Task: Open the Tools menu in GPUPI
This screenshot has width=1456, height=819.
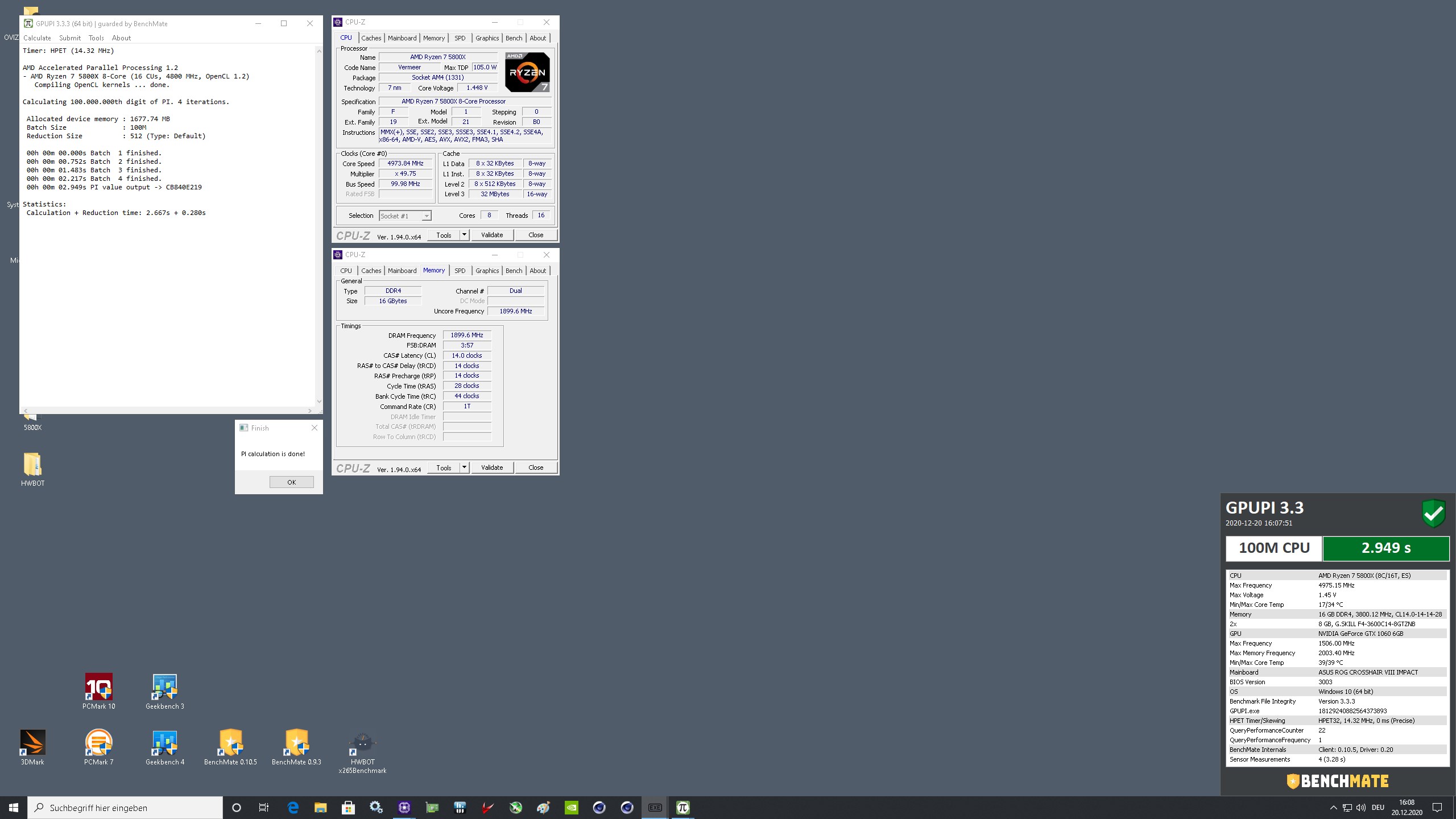Action: [96, 38]
